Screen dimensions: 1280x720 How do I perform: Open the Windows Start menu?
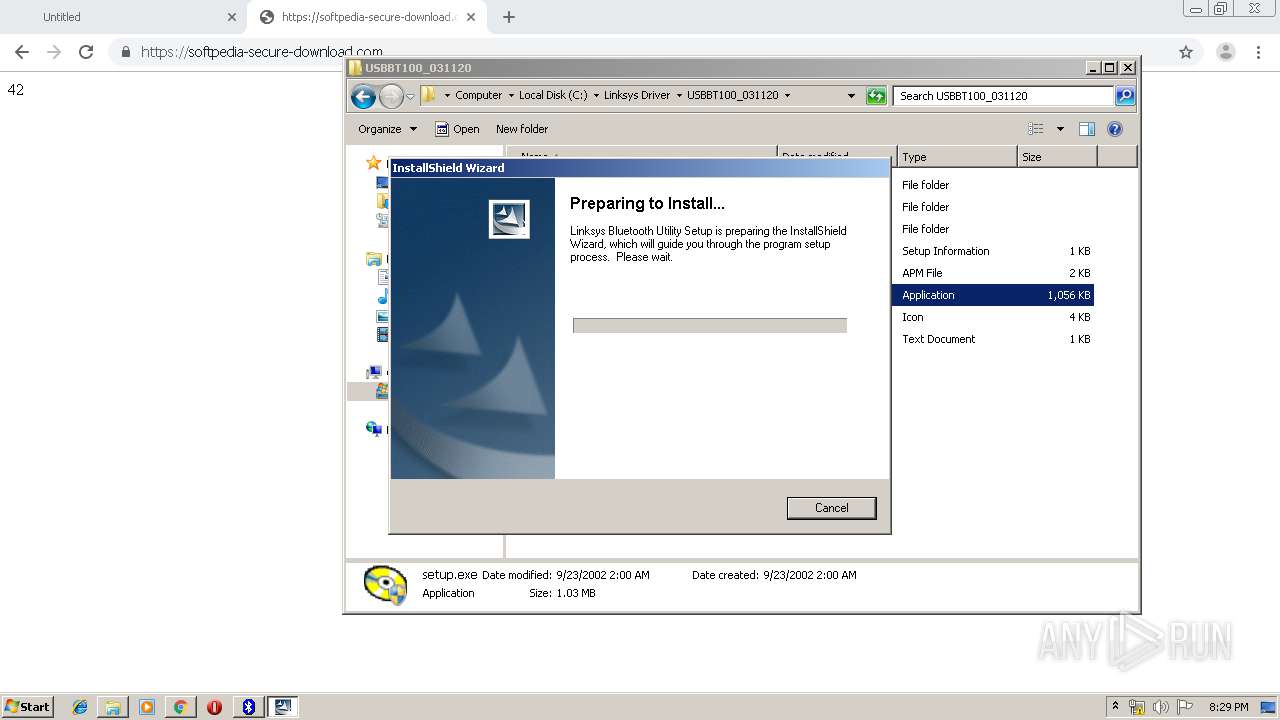pos(27,707)
